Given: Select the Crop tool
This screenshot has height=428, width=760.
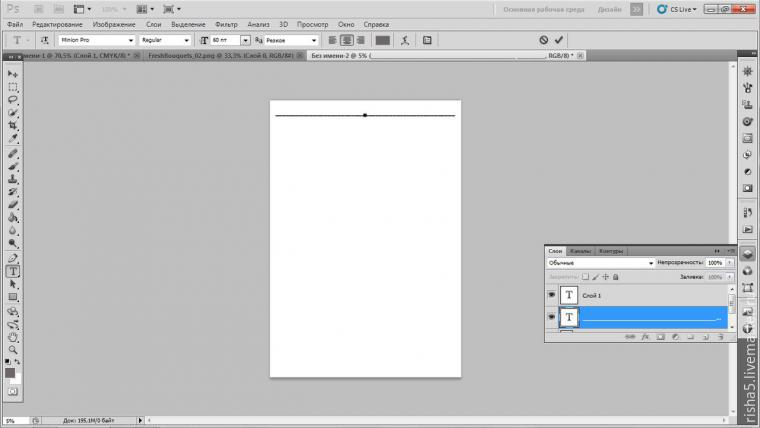Looking at the screenshot, I should [x=13, y=125].
